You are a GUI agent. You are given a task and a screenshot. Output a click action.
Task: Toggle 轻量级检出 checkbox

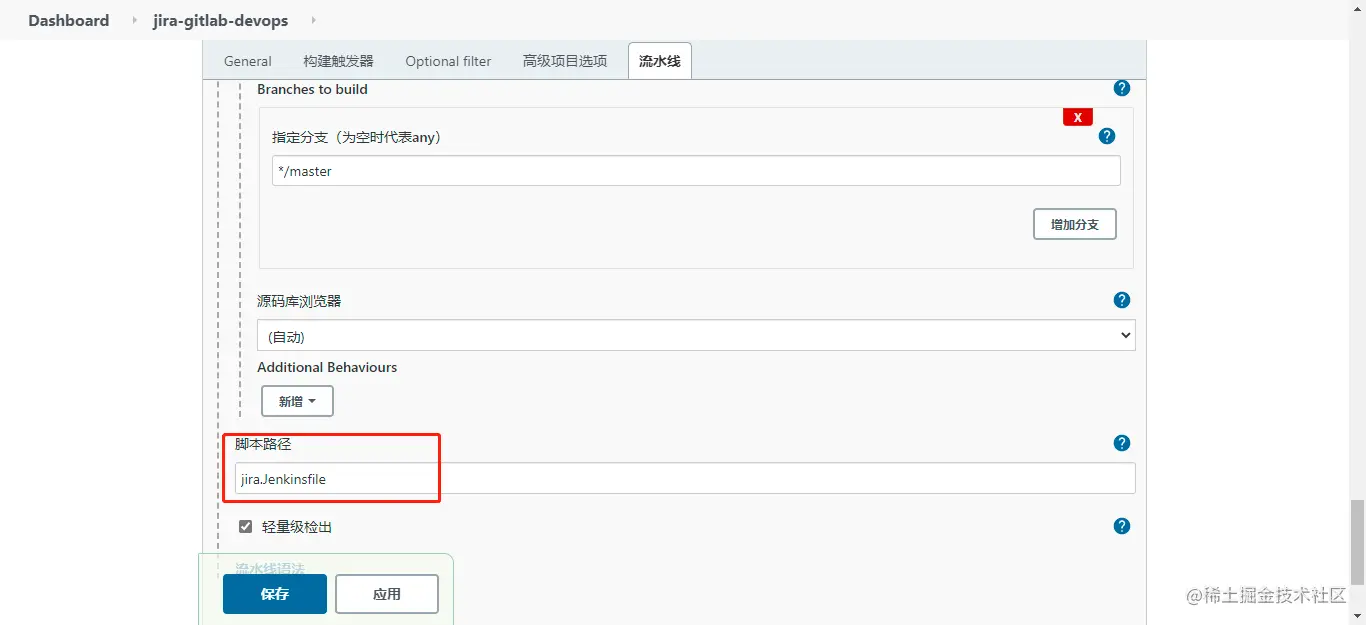pos(245,526)
